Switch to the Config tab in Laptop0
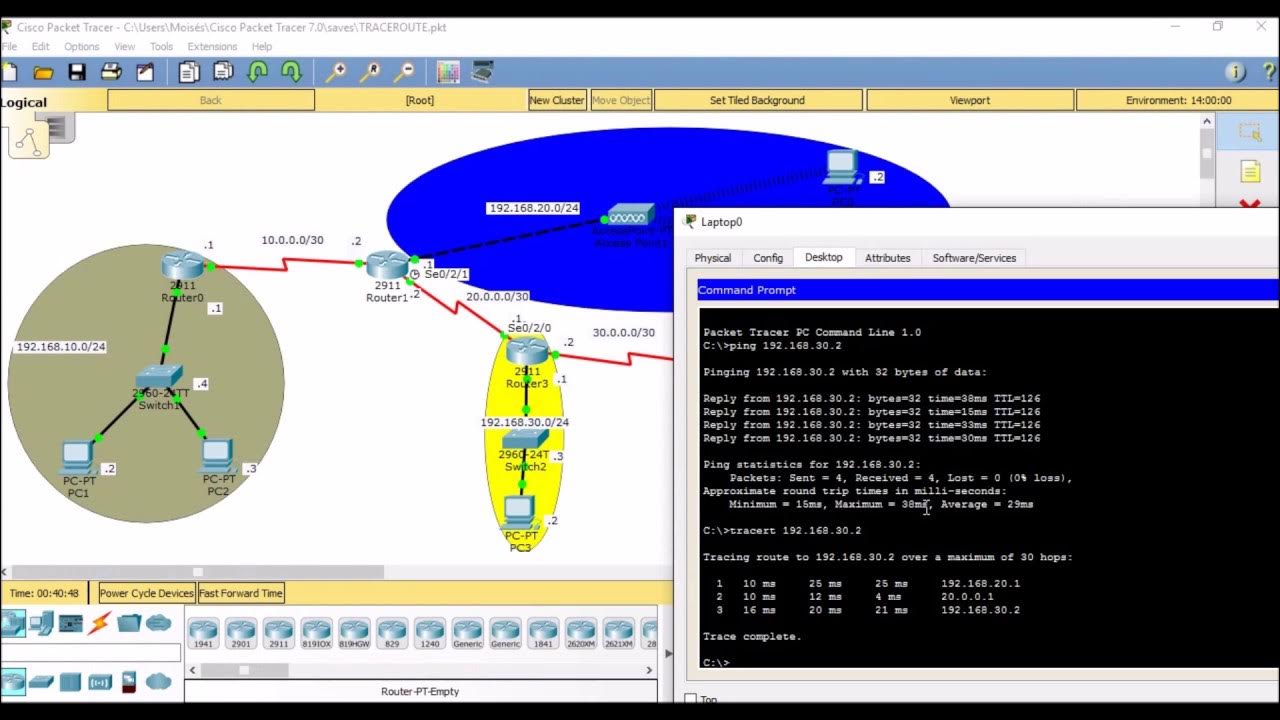The width and height of the screenshot is (1280, 720). pyautogui.click(x=768, y=258)
